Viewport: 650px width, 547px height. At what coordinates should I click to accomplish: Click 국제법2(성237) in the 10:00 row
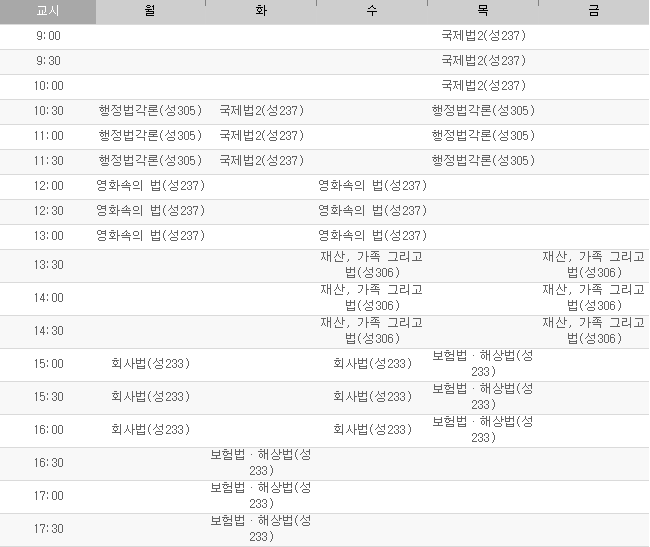click(x=483, y=85)
